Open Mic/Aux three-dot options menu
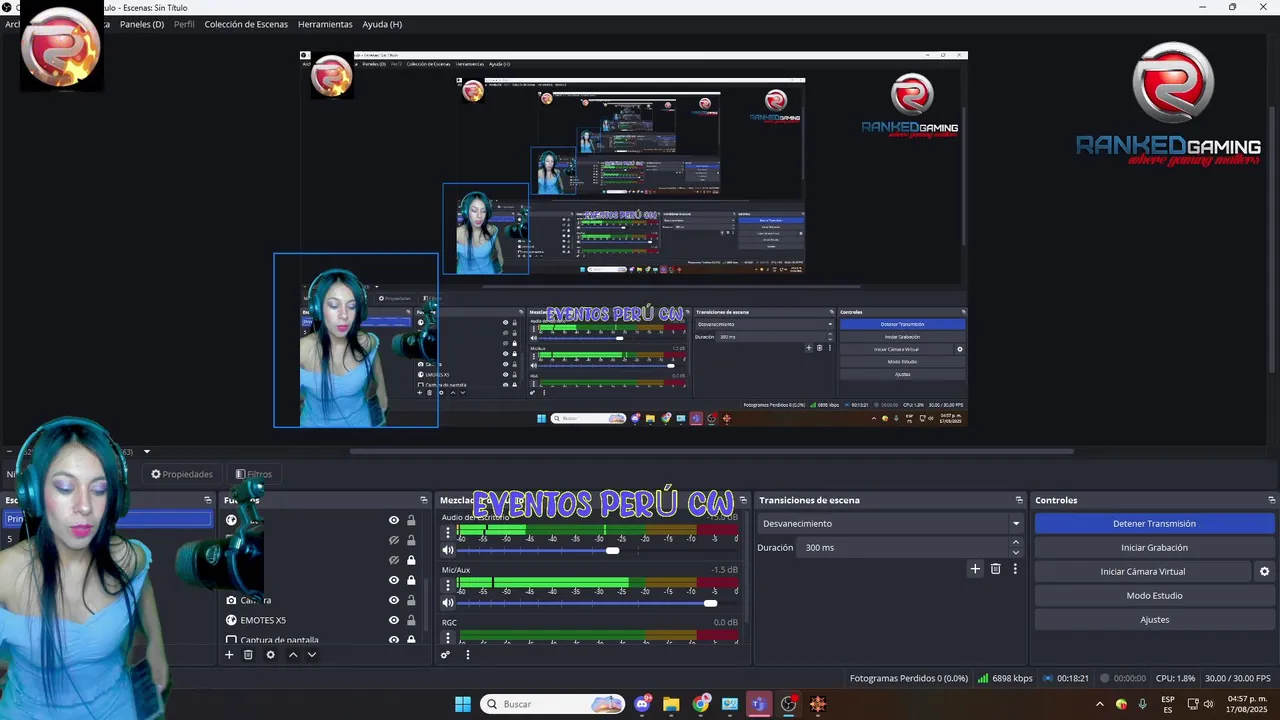1280x720 pixels. point(448,586)
